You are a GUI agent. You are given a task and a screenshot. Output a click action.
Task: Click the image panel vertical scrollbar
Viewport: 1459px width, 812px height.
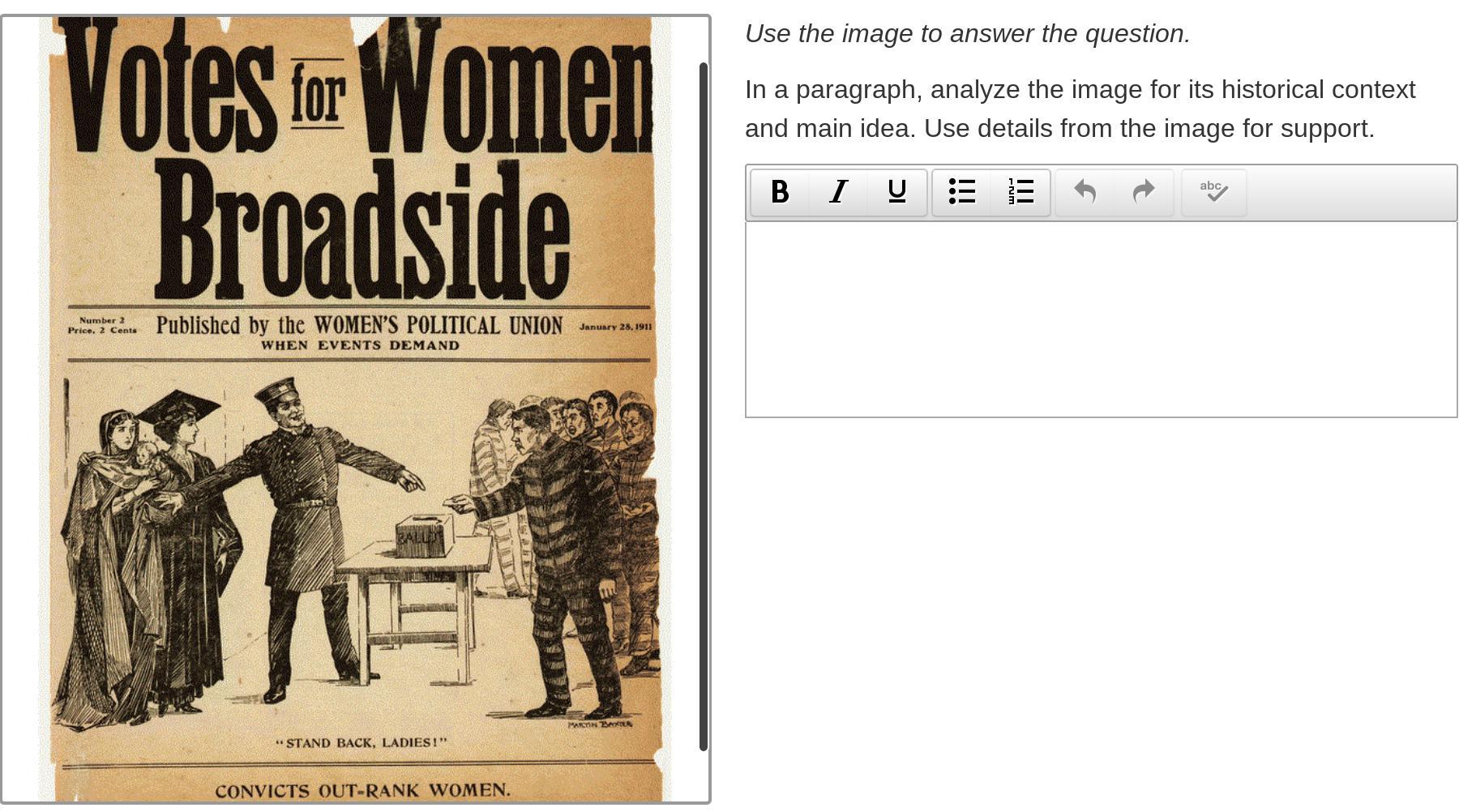tap(704, 405)
